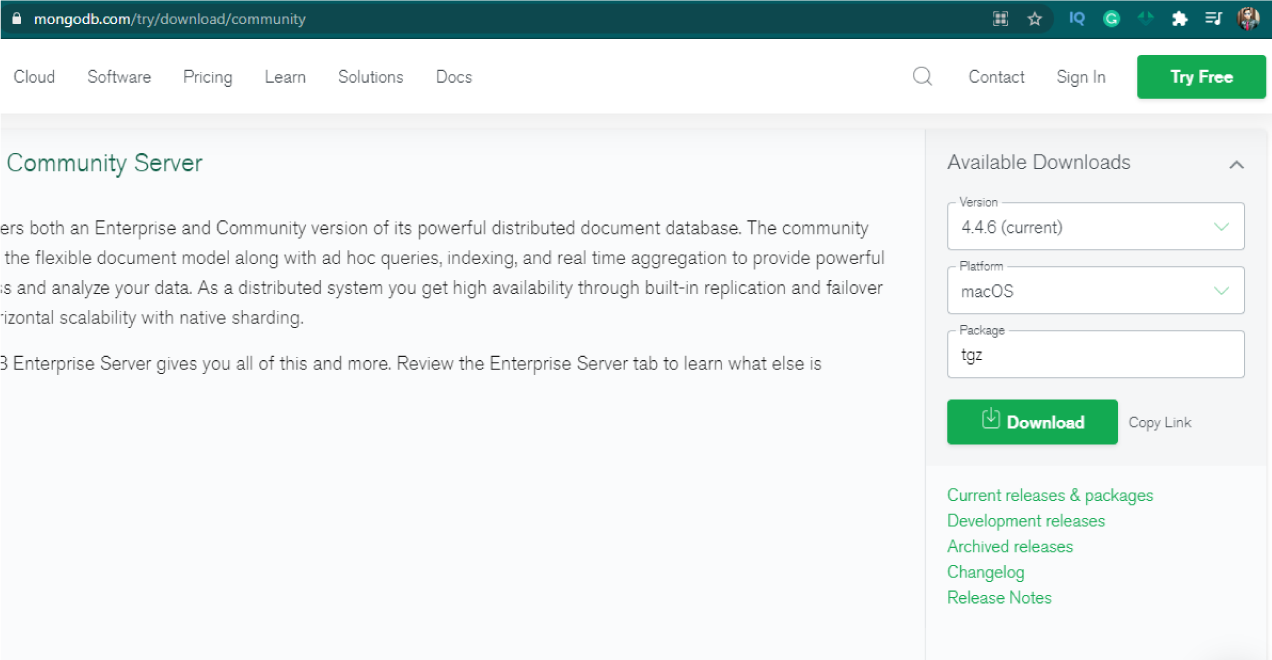Open the Grammarly extension icon

point(1111,19)
